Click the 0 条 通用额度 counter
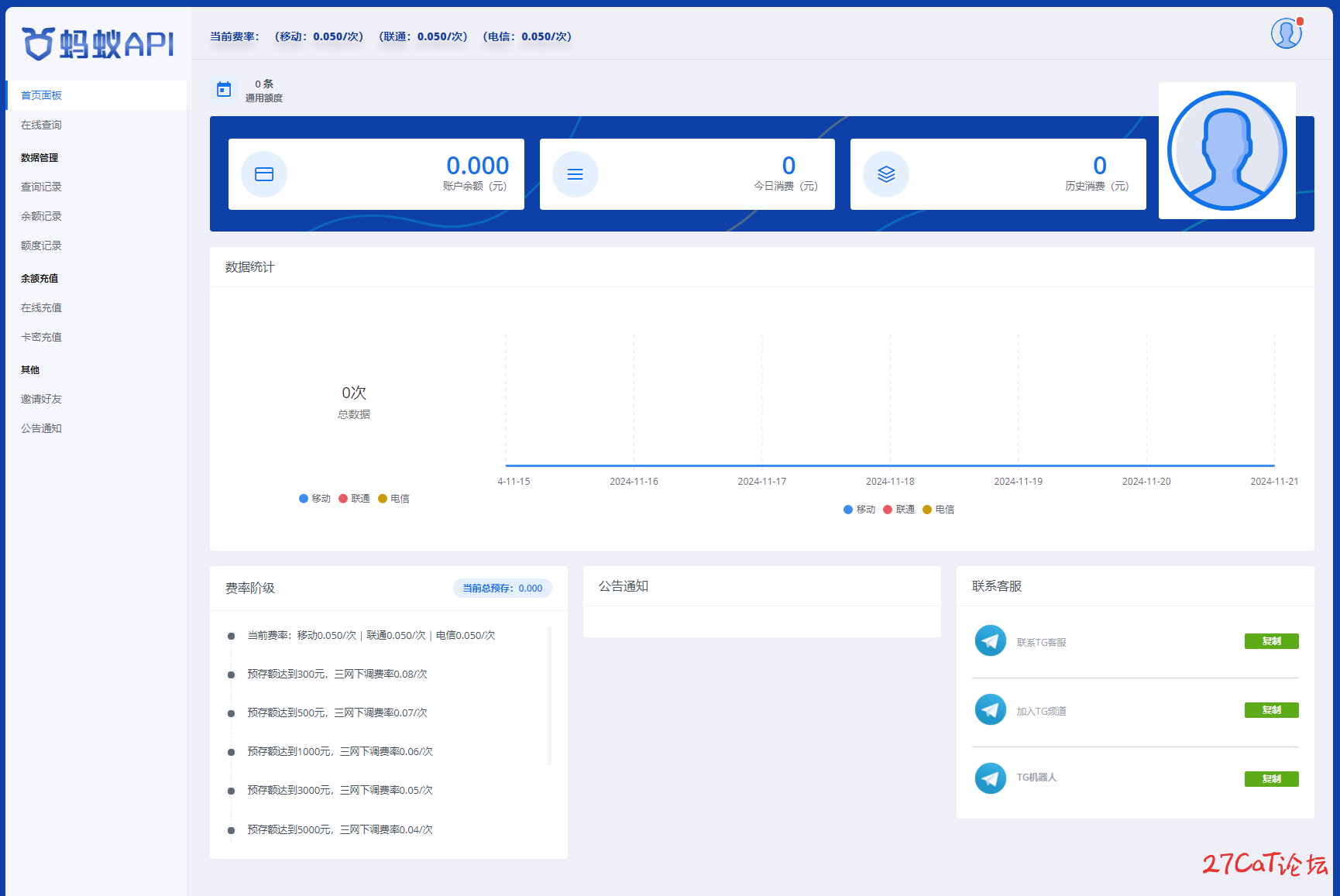Image resolution: width=1340 pixels, height=896 pixels. pyautogui.click(x=264, y=91)
